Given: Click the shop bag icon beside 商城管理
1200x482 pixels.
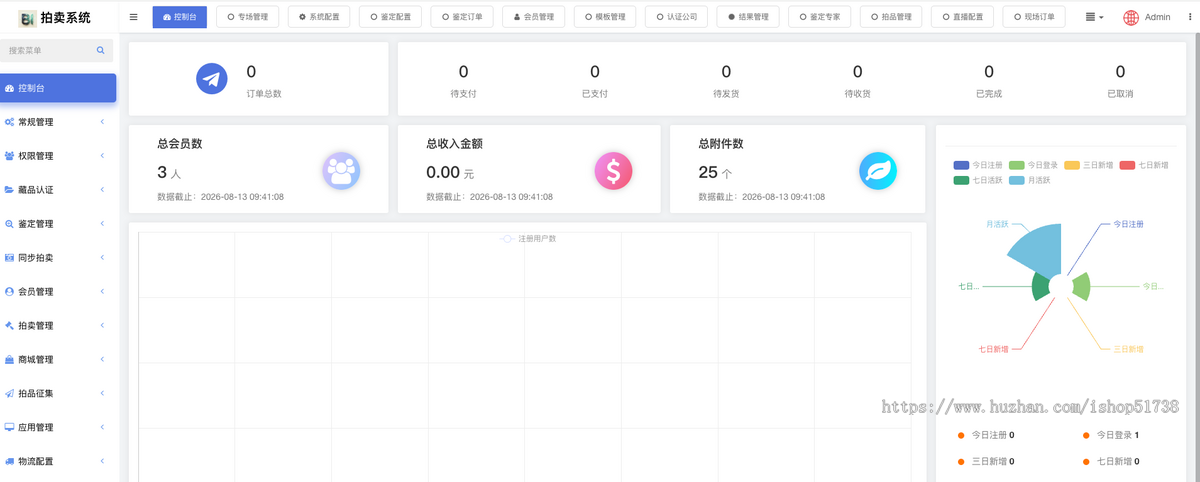Looking at the screenshot, I should coord(9,360).
